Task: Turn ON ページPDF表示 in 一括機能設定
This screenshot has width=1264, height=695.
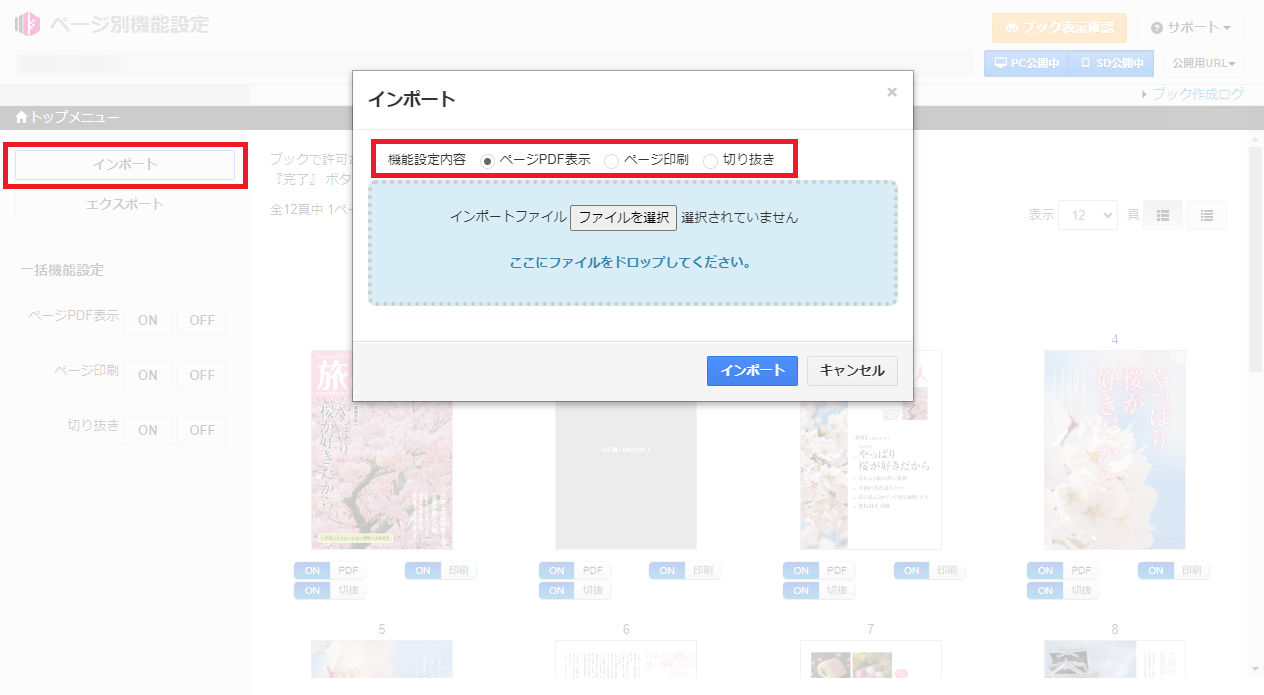Action: tap(147, 319)
